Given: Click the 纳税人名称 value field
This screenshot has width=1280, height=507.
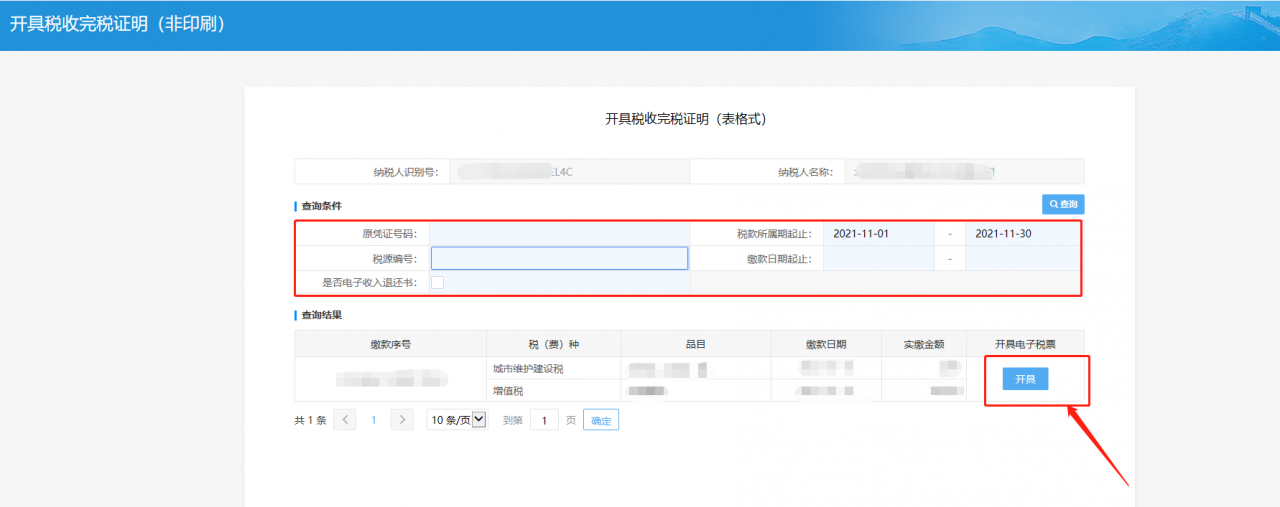Looking at the screenshot, I should (x=964, y=172).
